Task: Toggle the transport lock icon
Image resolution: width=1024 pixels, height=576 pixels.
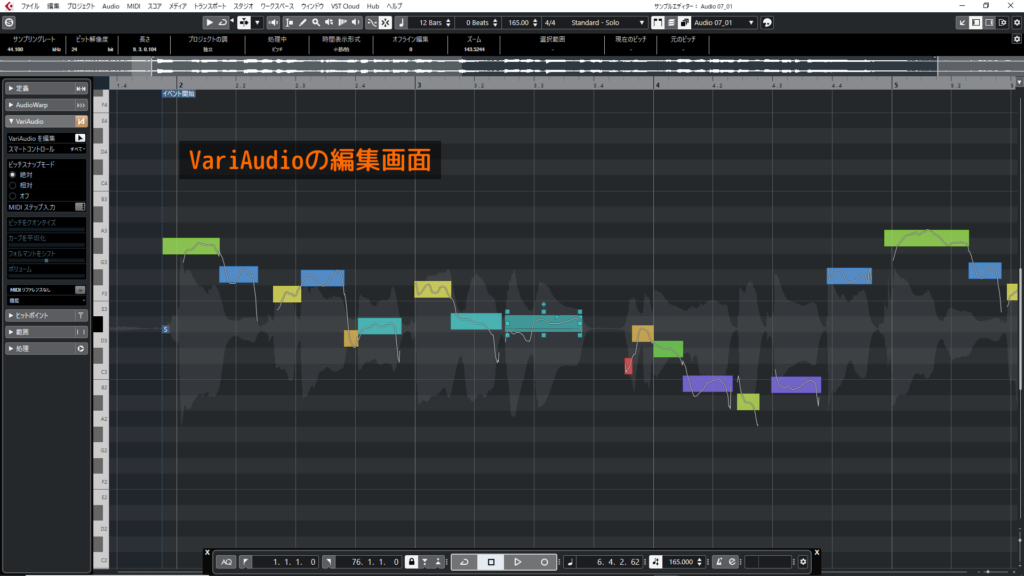Action: pyautogui.click(x=411, y=562)
